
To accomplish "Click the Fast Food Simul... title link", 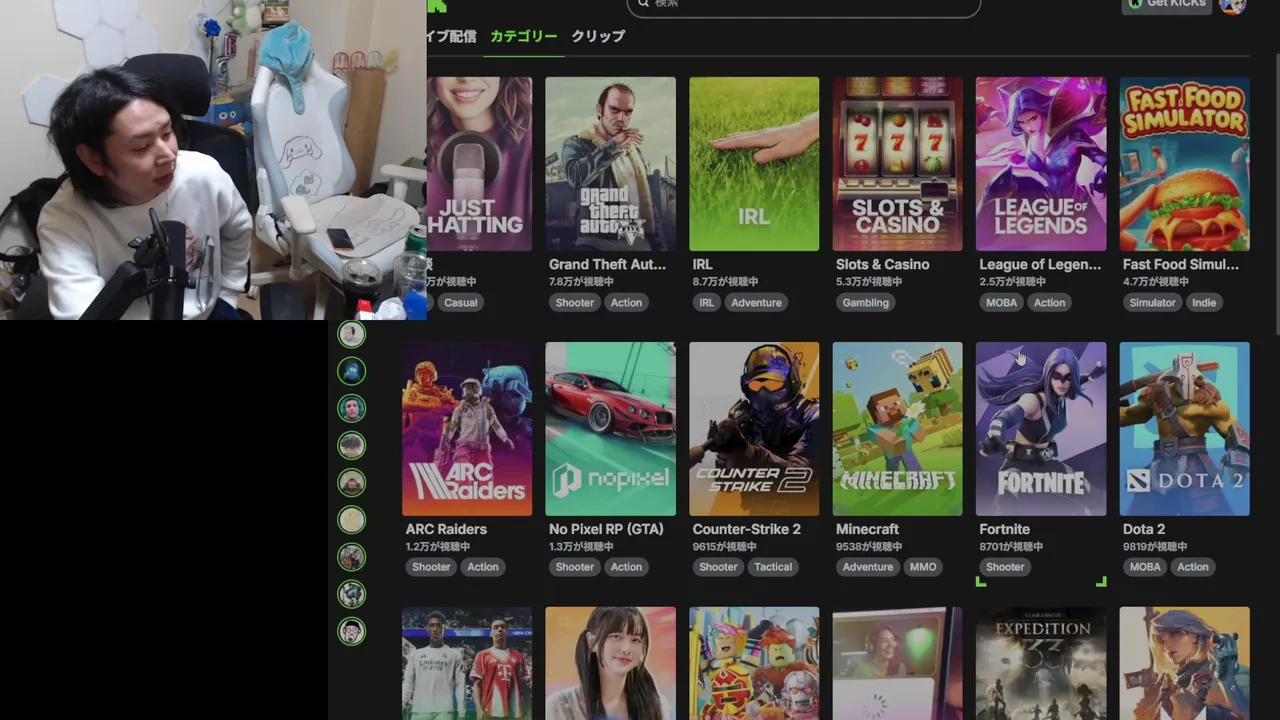I will click(x=1181, y=264).
